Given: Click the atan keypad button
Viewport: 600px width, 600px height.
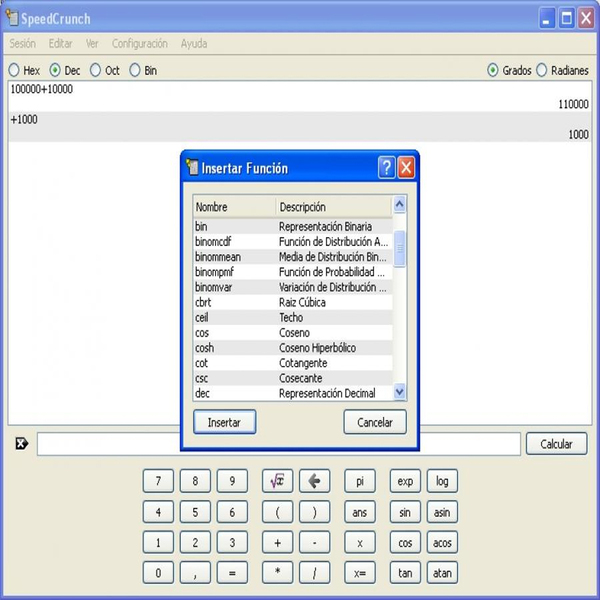Looking at the screenshot, I should pos(442,572).
